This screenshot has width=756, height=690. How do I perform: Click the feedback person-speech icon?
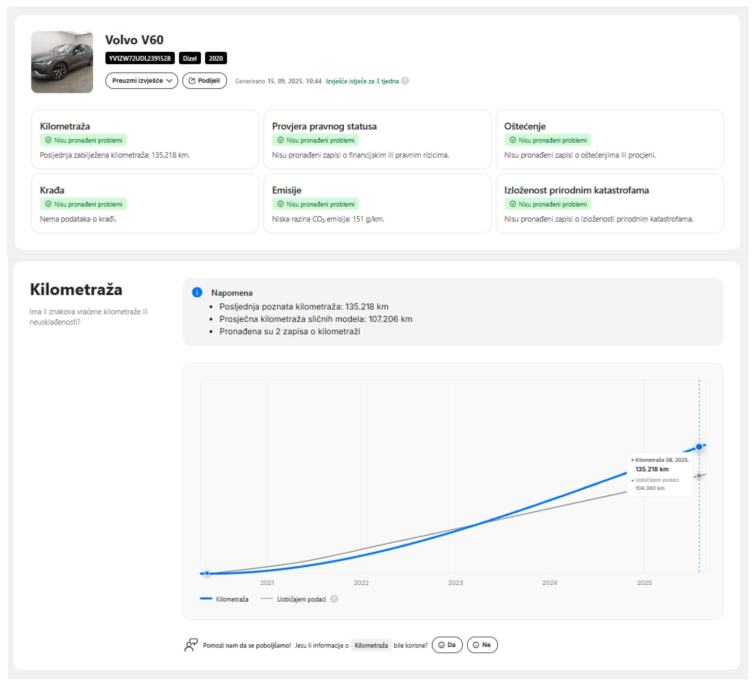[x=190, y=645]
